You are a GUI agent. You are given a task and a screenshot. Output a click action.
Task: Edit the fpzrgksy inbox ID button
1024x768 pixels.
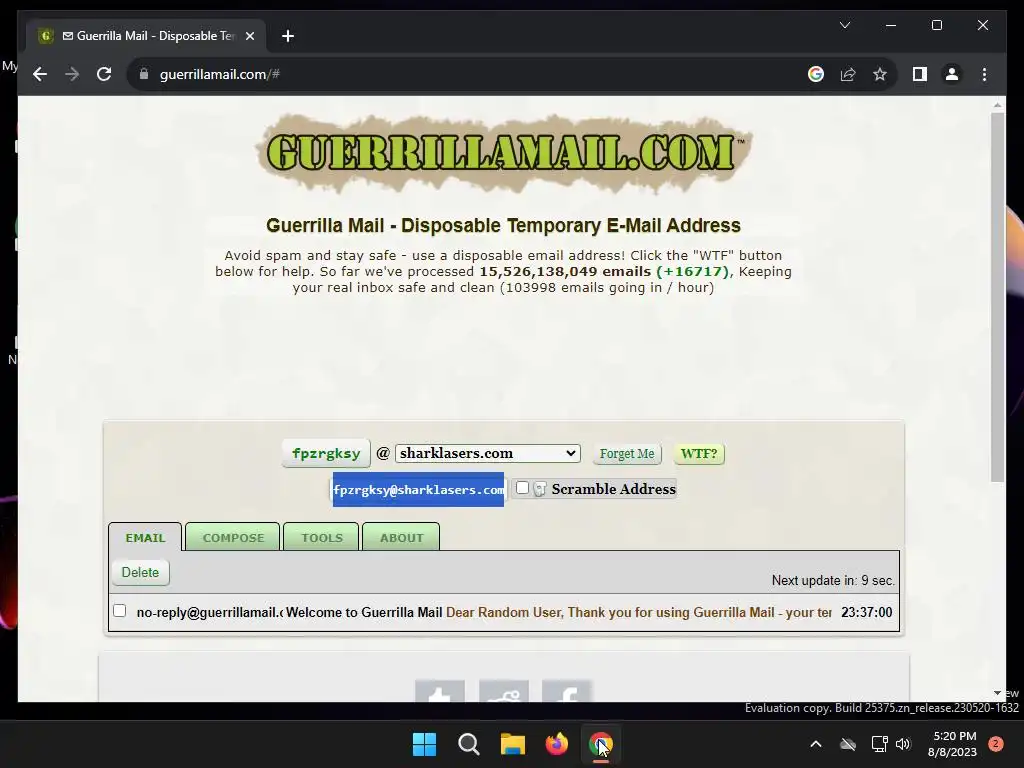pyautogui.click(x=326, y=453)
